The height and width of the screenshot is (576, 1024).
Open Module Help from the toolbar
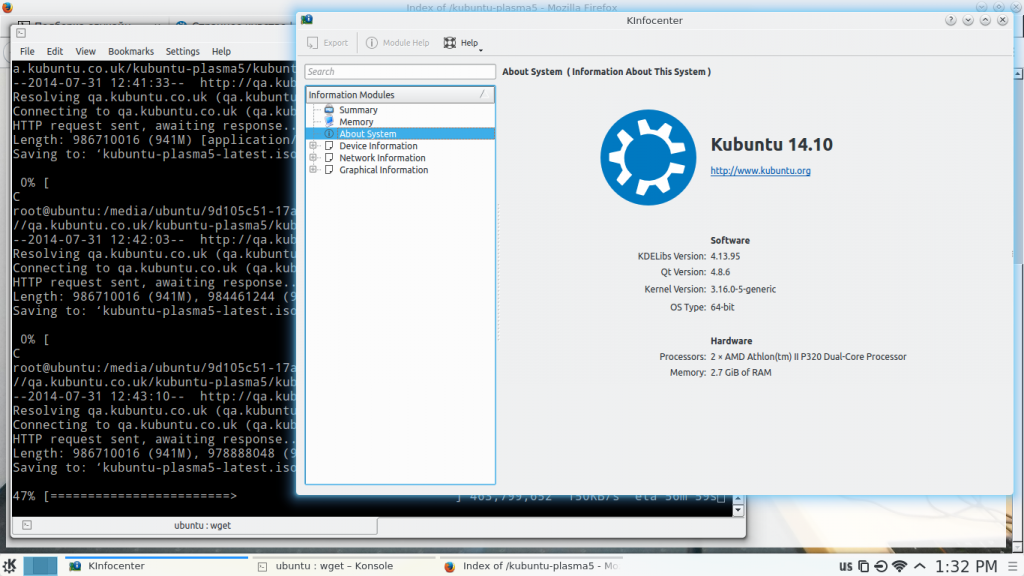[x=397, y=43]
